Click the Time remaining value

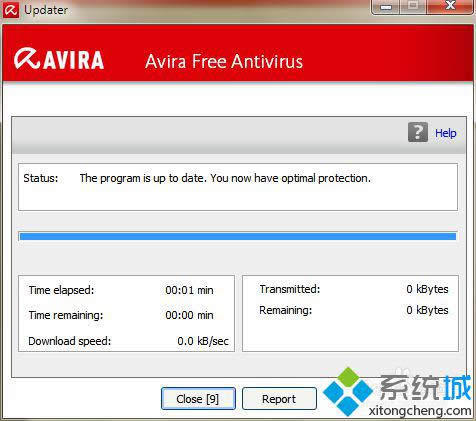[189, 315]
